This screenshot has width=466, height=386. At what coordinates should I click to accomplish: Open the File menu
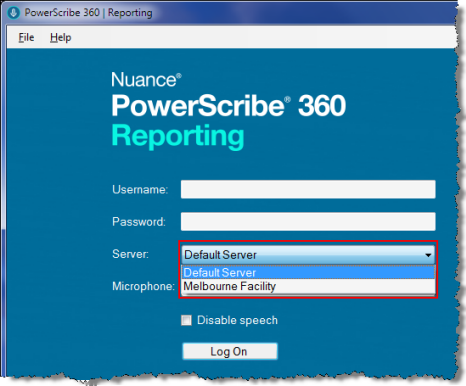pos(26,37)
